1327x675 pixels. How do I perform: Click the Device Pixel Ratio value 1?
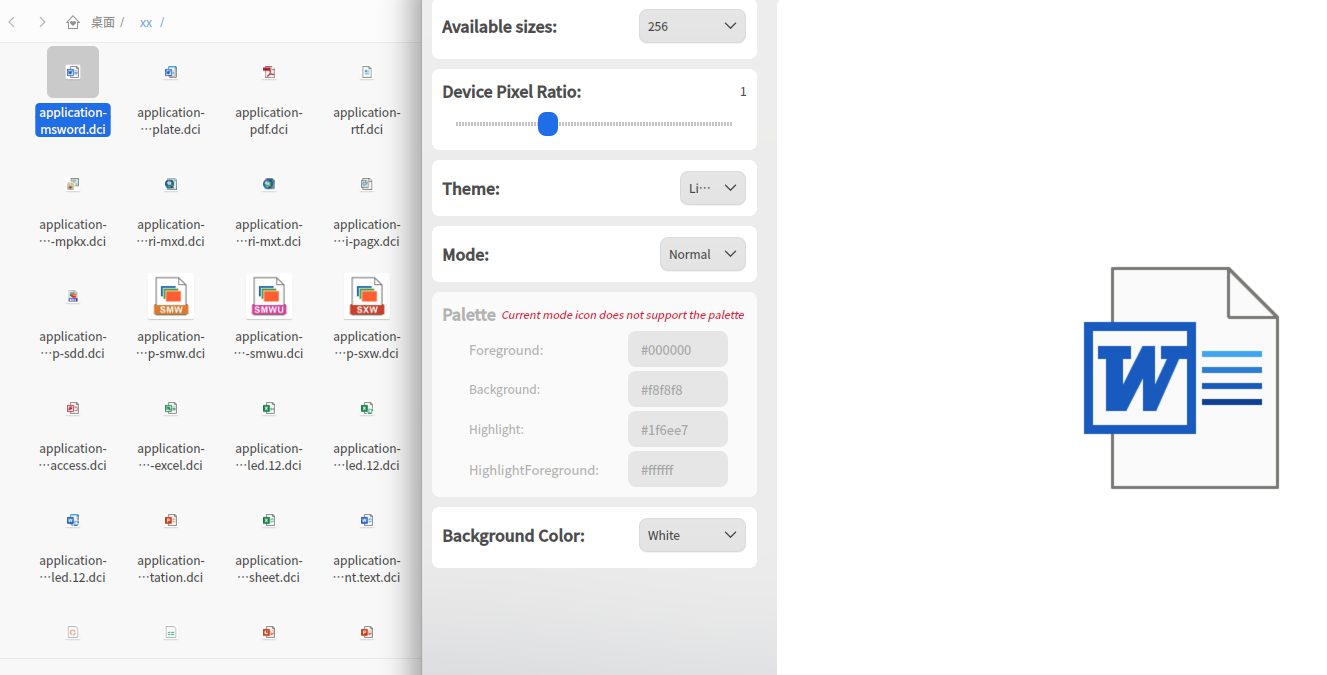coord(743,92)
